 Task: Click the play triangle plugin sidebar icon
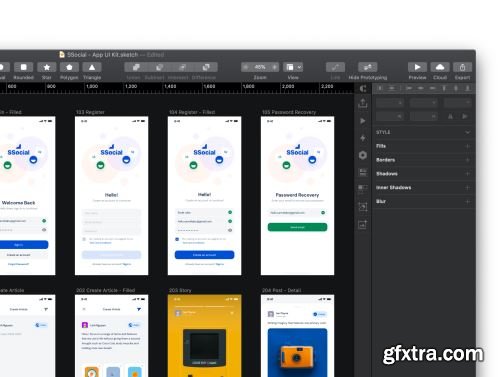pyautogui.click(x=363, y=121)
